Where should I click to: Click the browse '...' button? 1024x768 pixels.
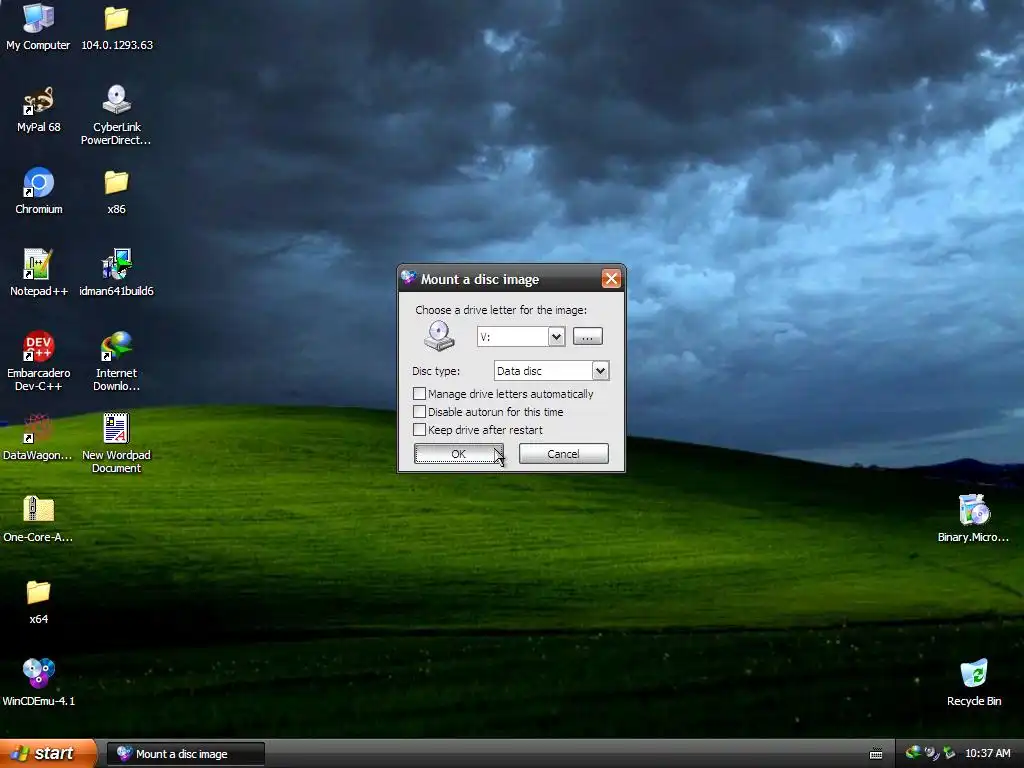(x=588, y=337)
